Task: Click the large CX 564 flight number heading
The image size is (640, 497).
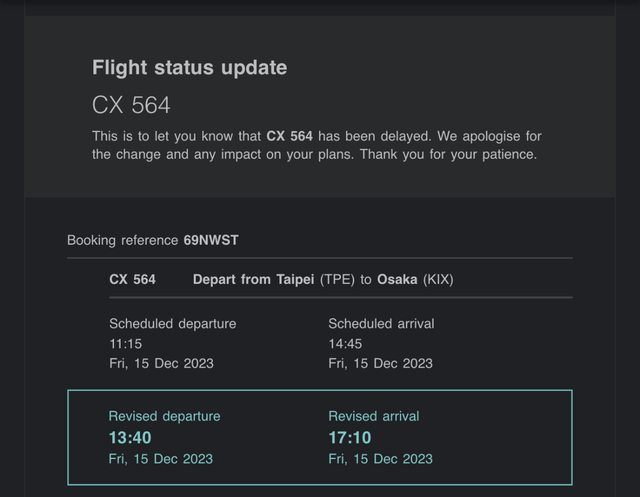Action: pyautogui.click(x=131, y=105)
